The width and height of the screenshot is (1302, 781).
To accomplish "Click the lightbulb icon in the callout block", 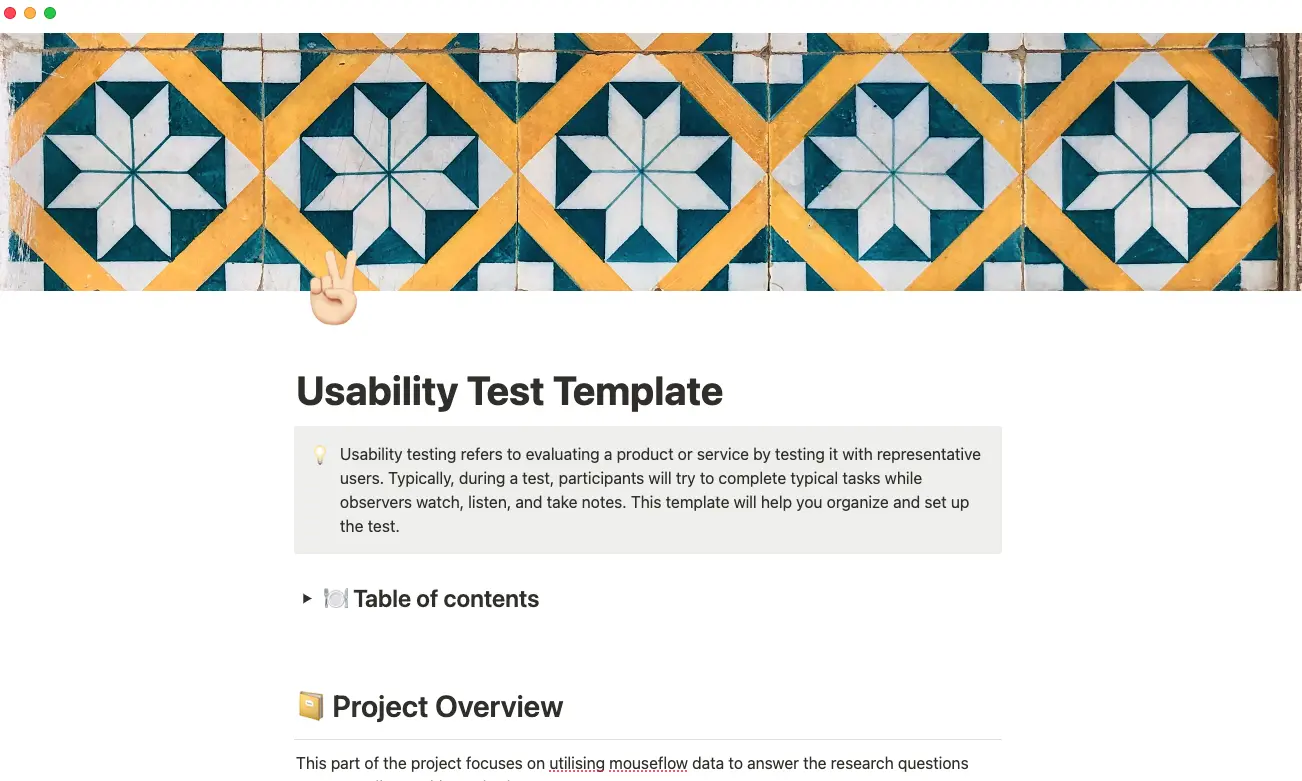I will [x=319, y=454].
